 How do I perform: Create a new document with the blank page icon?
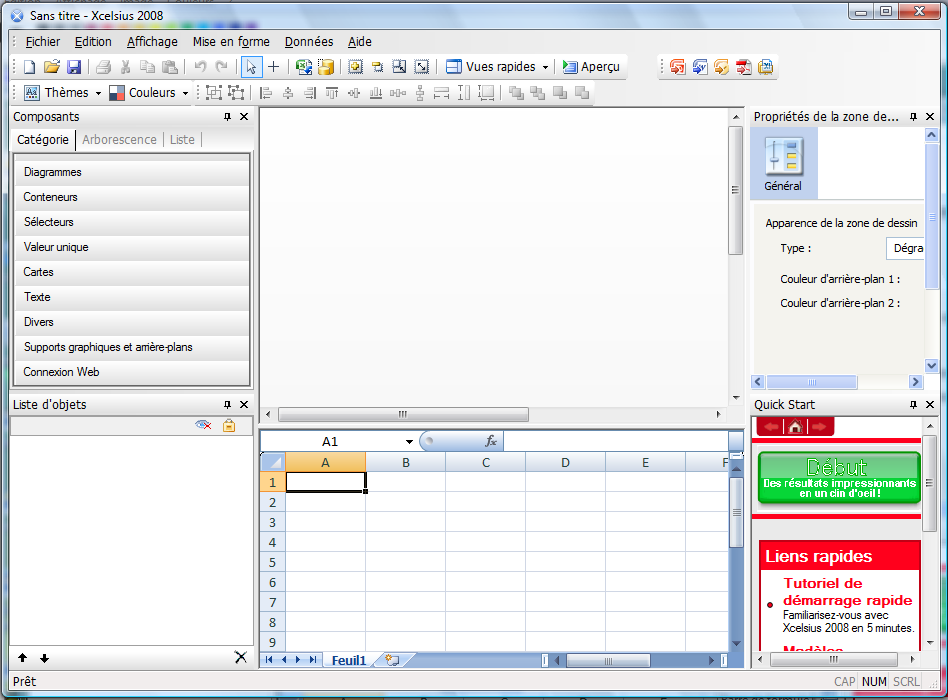coord(30,67)
